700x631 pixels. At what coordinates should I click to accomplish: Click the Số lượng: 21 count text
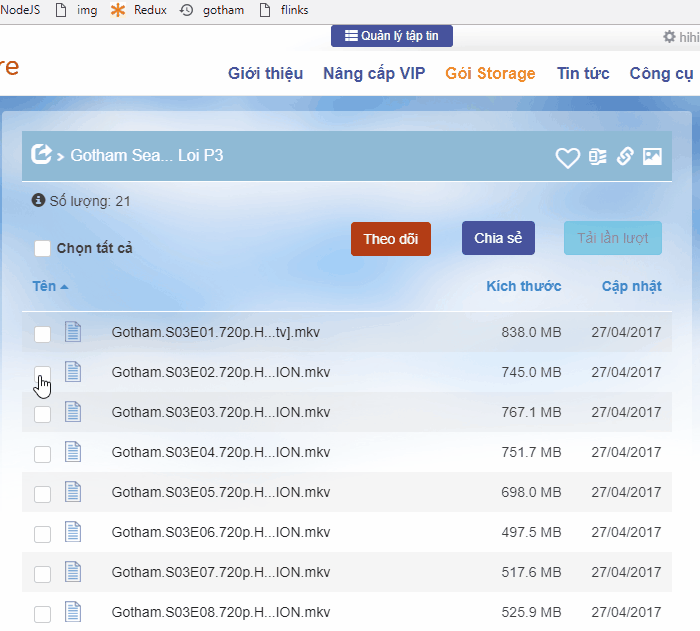click(x=90, y=201)
